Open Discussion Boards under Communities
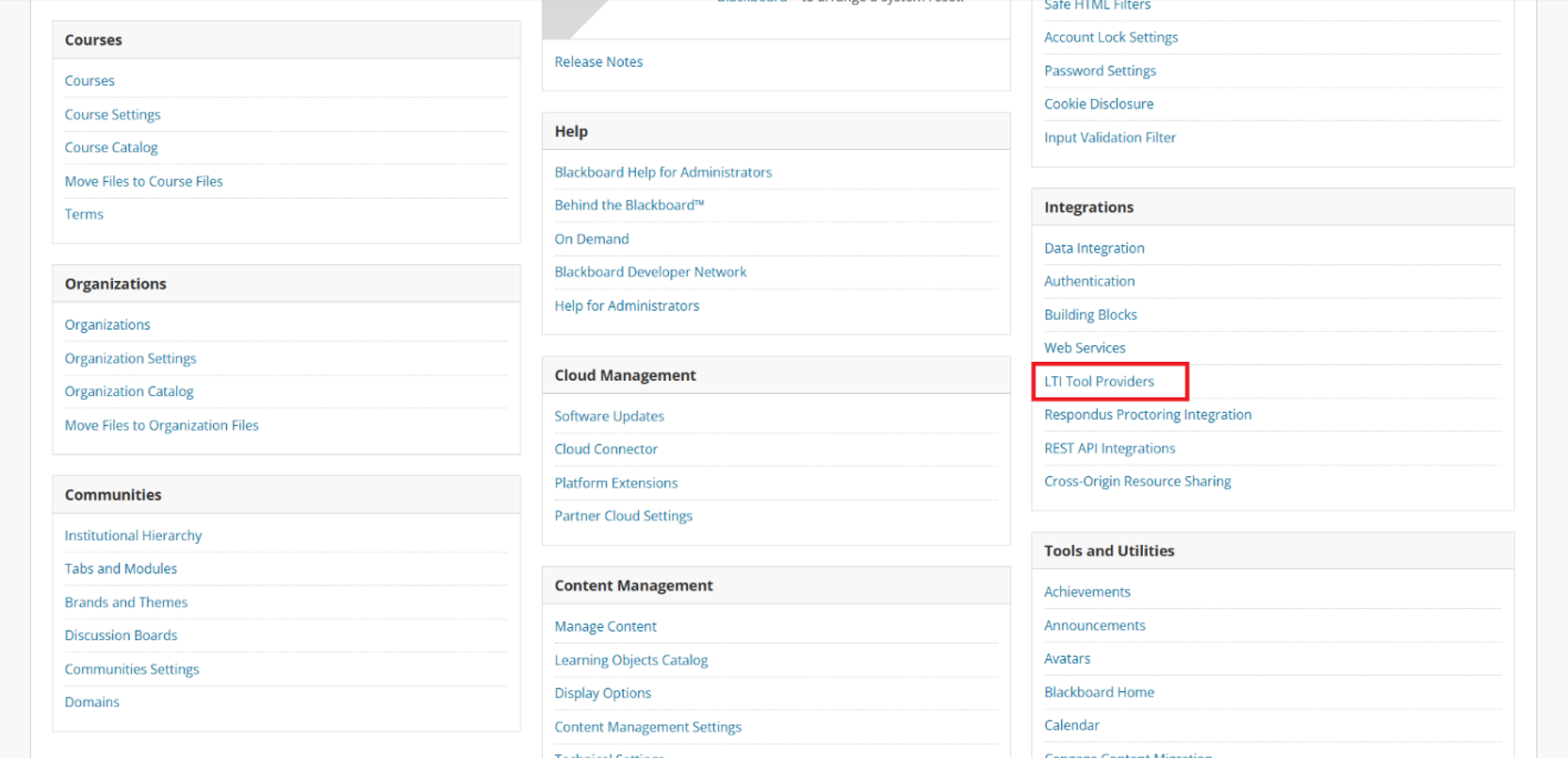The width and height of the screenshot is (1568, 758). [x=121, y=635]
